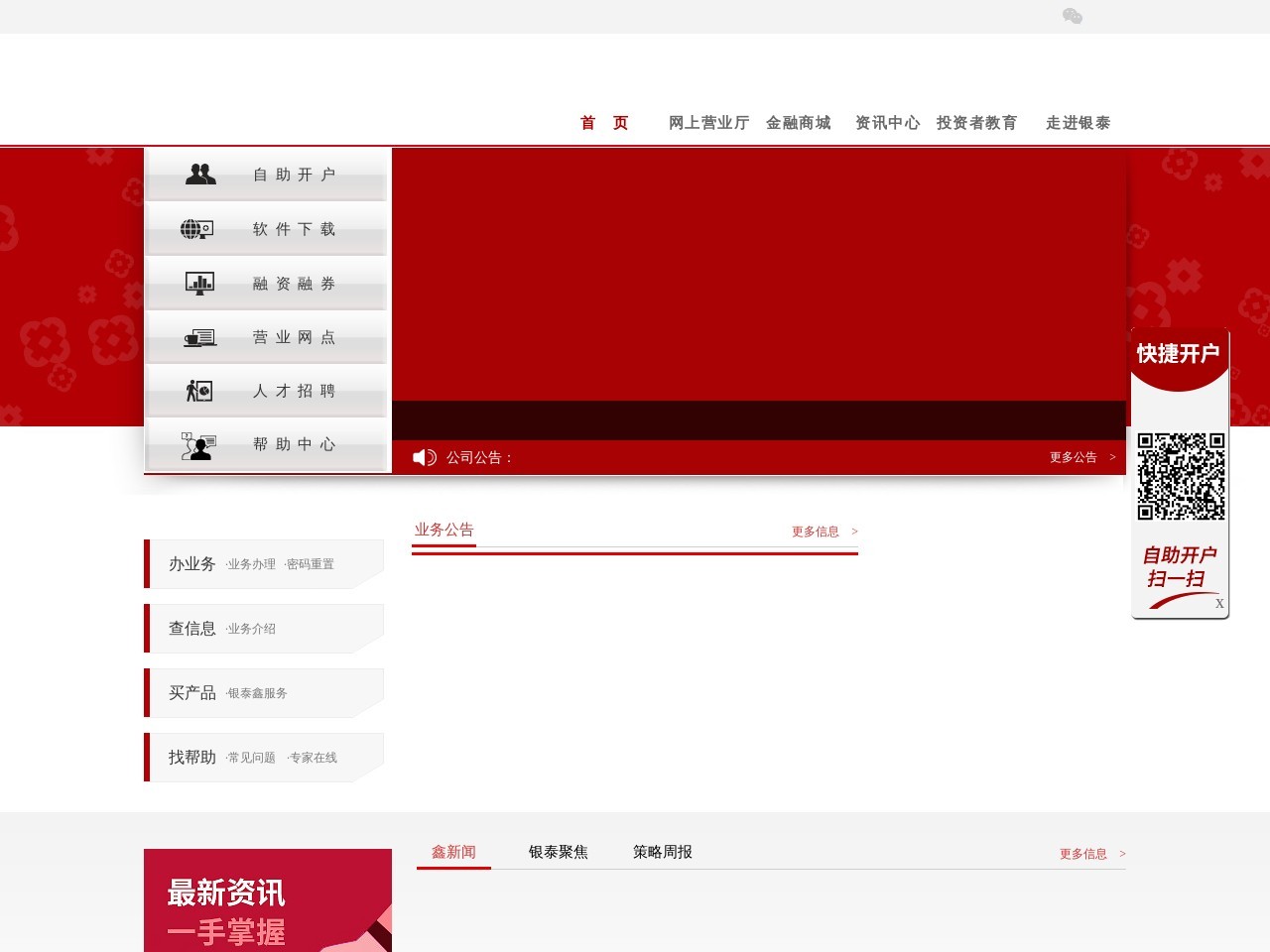Click the 密码重置 link under 办业务
The height and width of the screenshot is (952, 1270).
pos(310,564)
